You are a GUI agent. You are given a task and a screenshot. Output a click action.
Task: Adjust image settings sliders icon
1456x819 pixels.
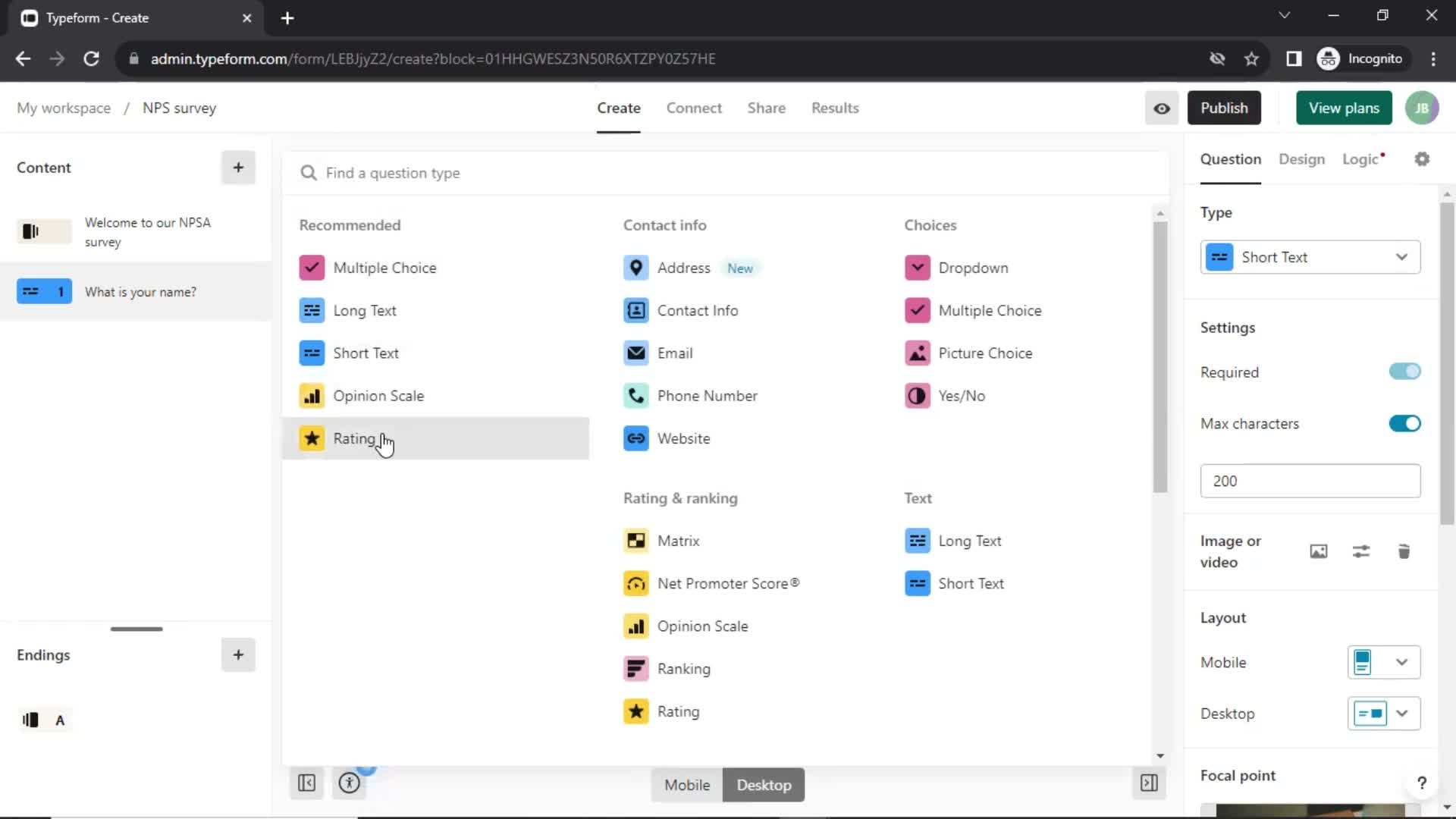[1361, 551]
